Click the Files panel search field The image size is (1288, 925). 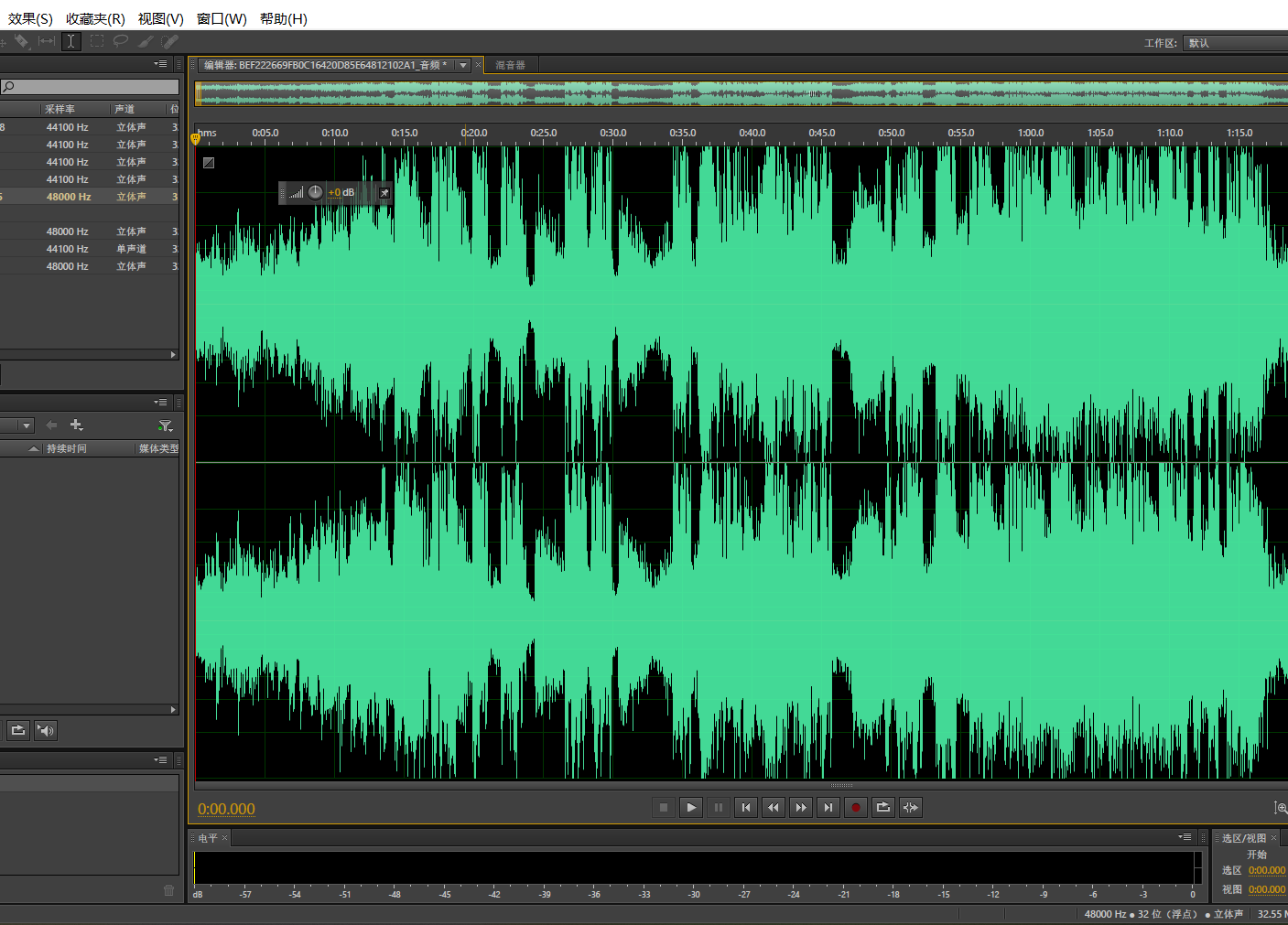(90, 87)
